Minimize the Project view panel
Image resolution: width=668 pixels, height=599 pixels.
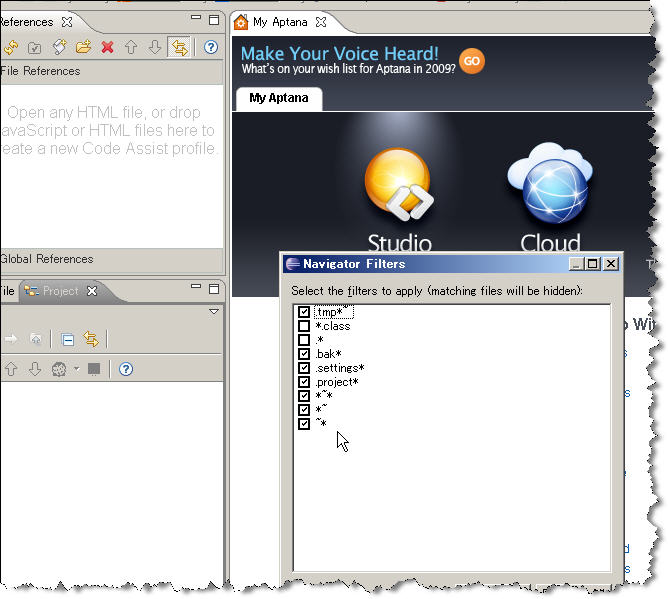pyautogui.click(x=196, y=286)
